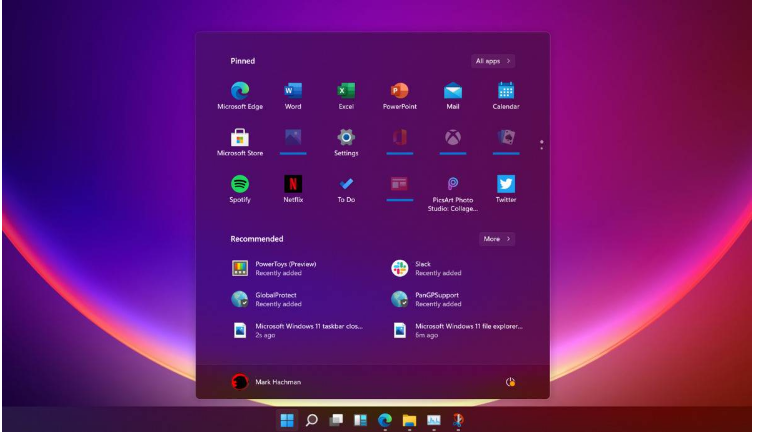Open the Mail app icon
772x442 pixels.
(x=453, y=92)
